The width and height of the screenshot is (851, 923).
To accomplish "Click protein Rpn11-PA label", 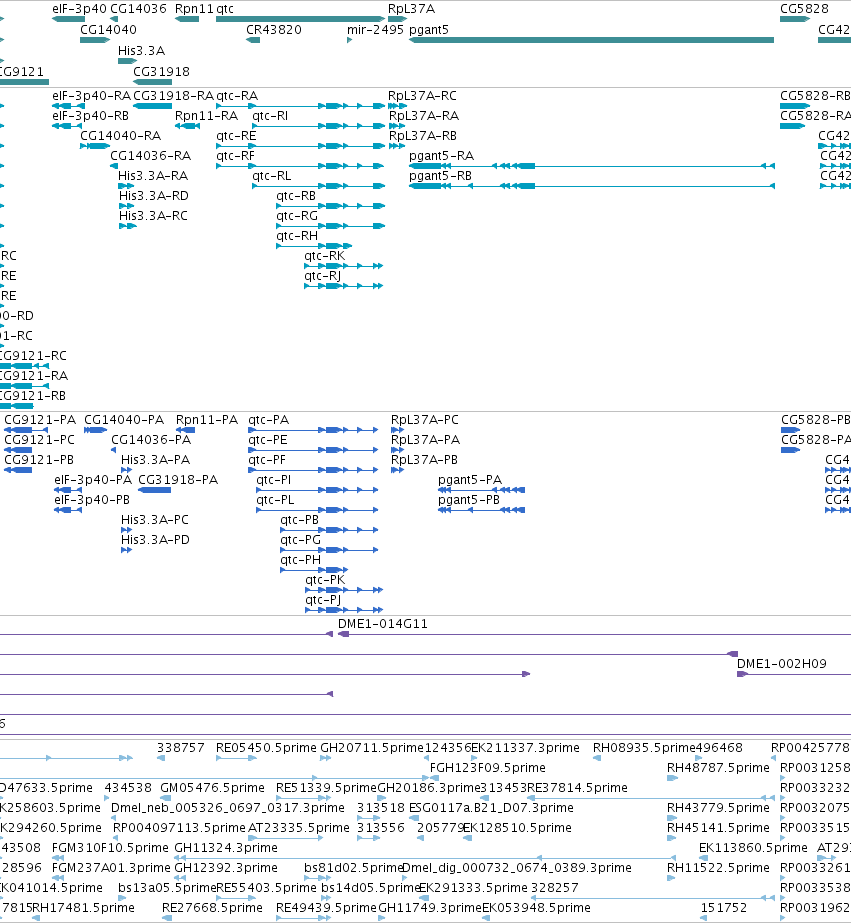I will 207,420.
